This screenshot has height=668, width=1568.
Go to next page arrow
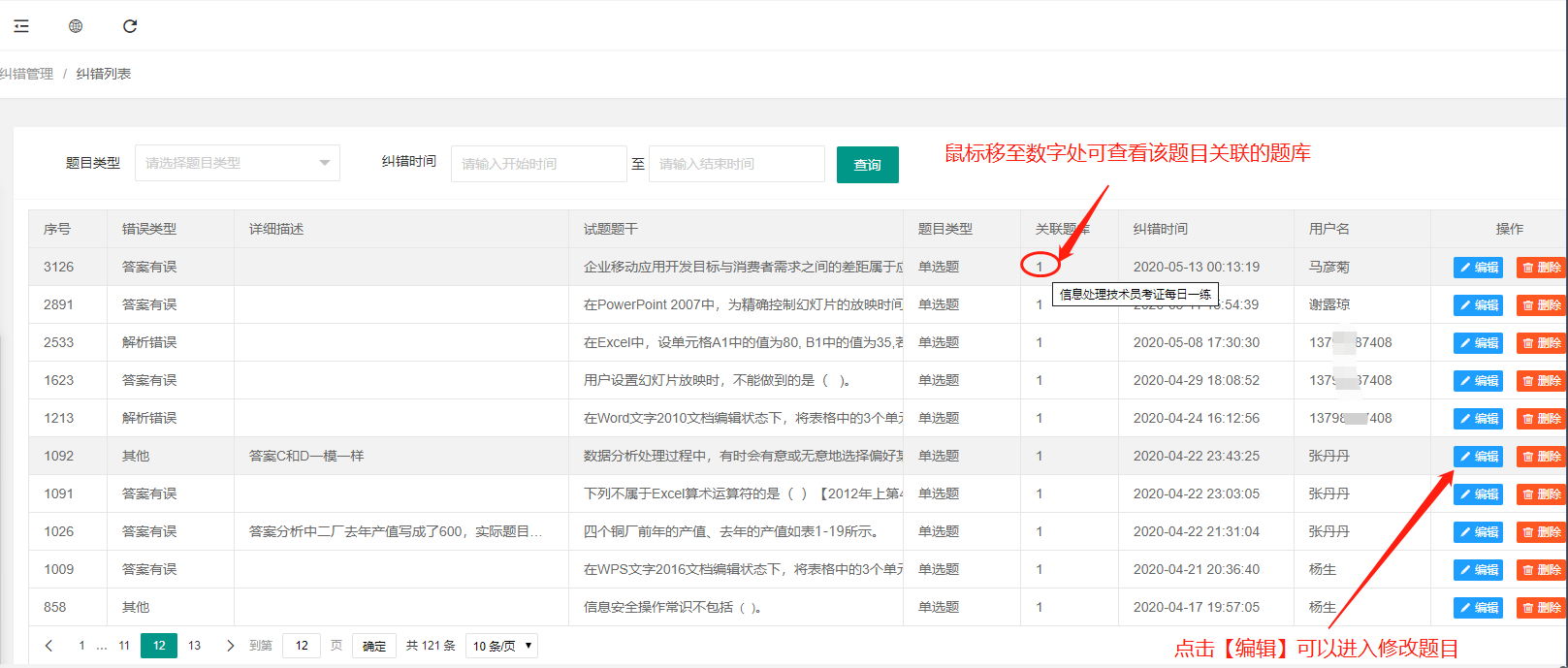coord(230,646)
